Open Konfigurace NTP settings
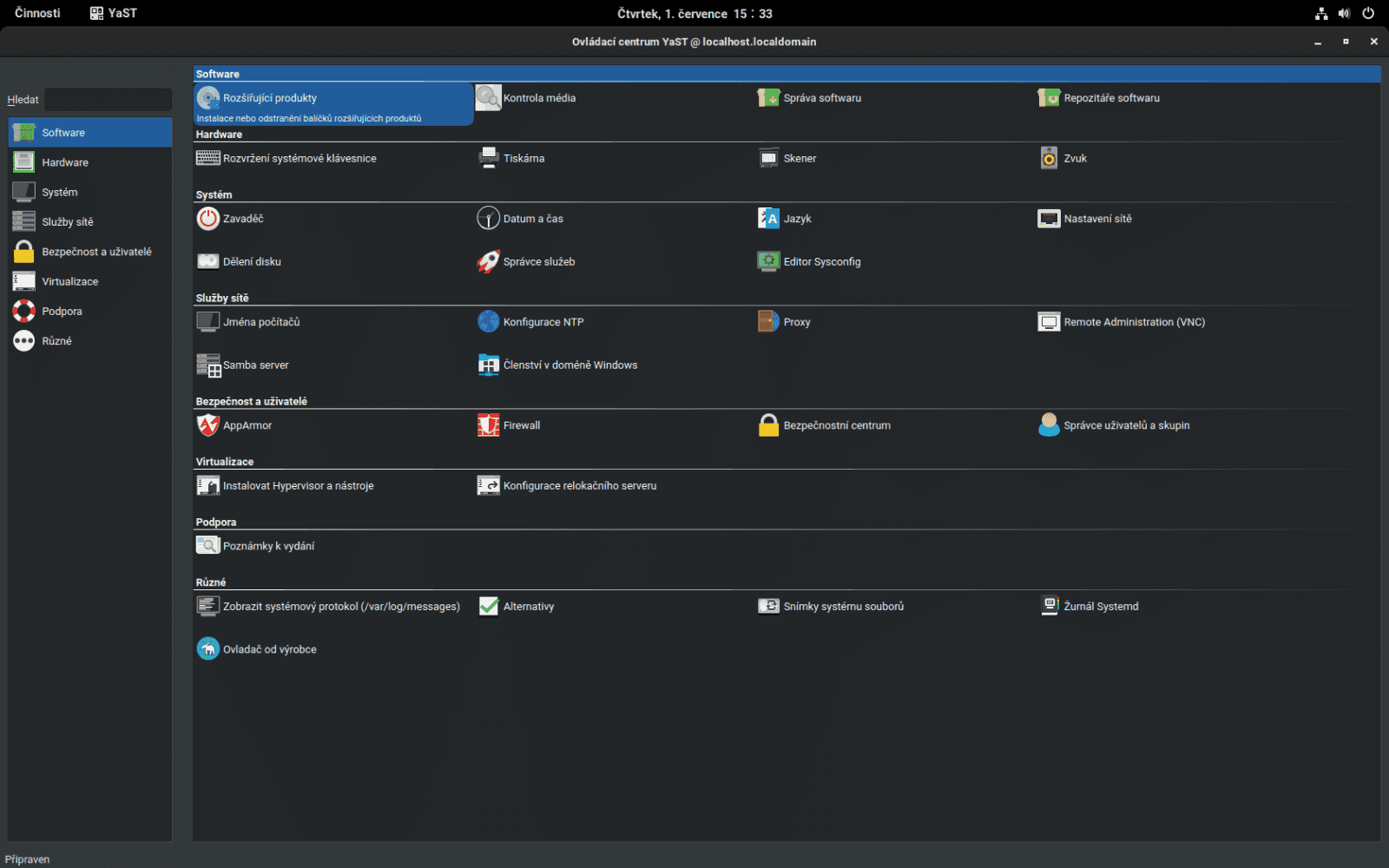Image resolution: width=1389 pixels, height=868 pixels. [x=543, y=321]
